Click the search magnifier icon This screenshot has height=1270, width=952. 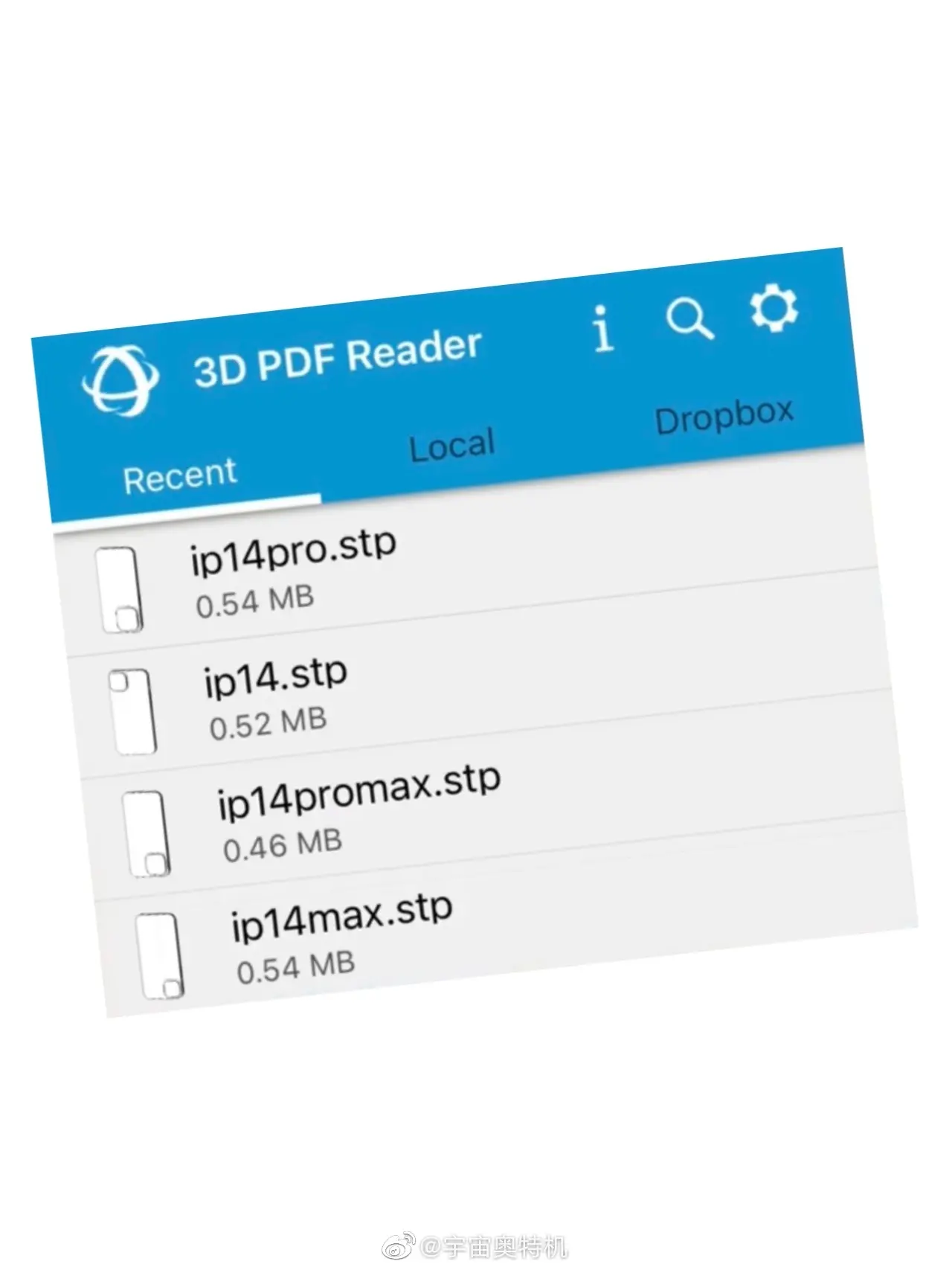point(689,318)
